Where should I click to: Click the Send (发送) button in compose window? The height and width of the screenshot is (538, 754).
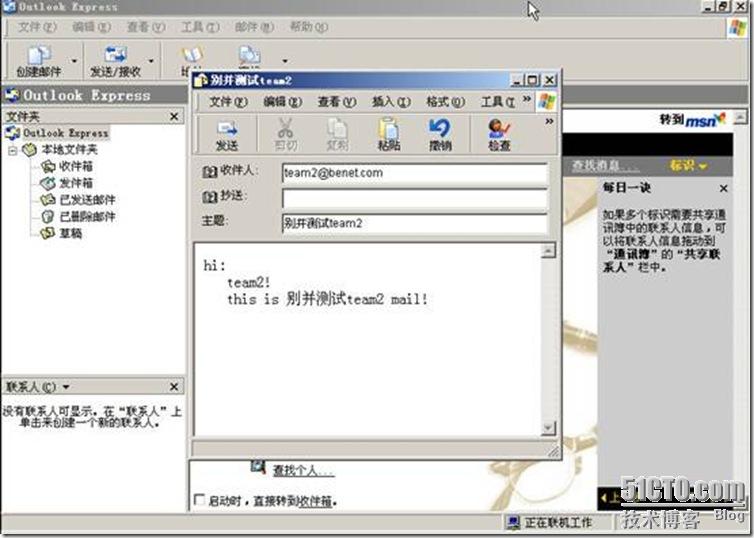pos(227,135)
